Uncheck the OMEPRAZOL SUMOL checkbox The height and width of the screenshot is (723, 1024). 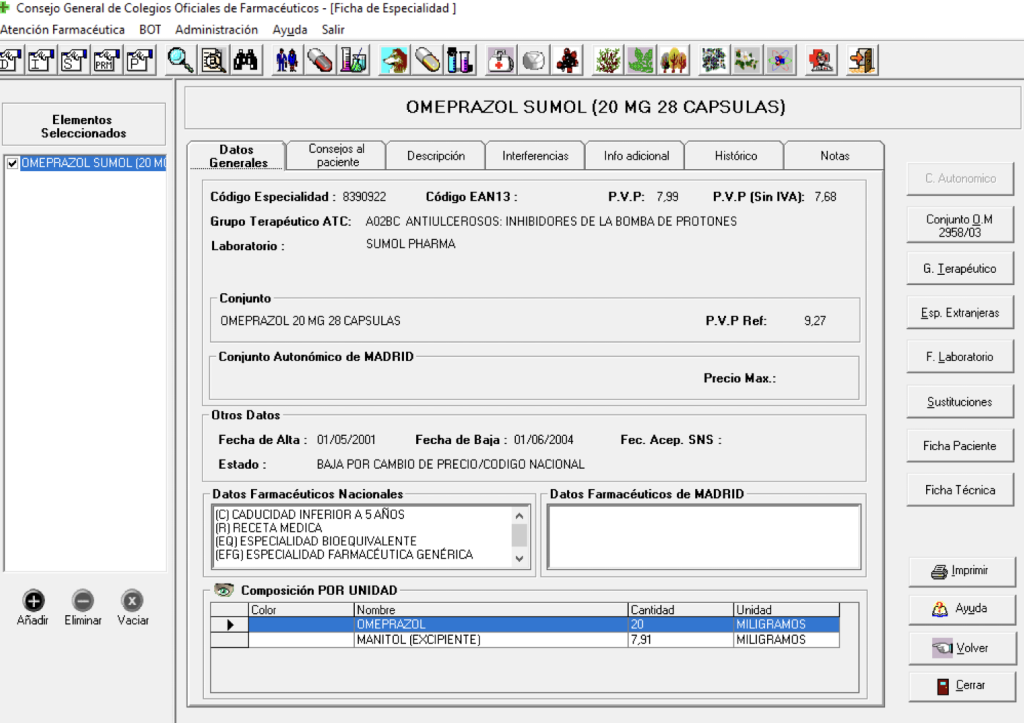coord(13,164)
